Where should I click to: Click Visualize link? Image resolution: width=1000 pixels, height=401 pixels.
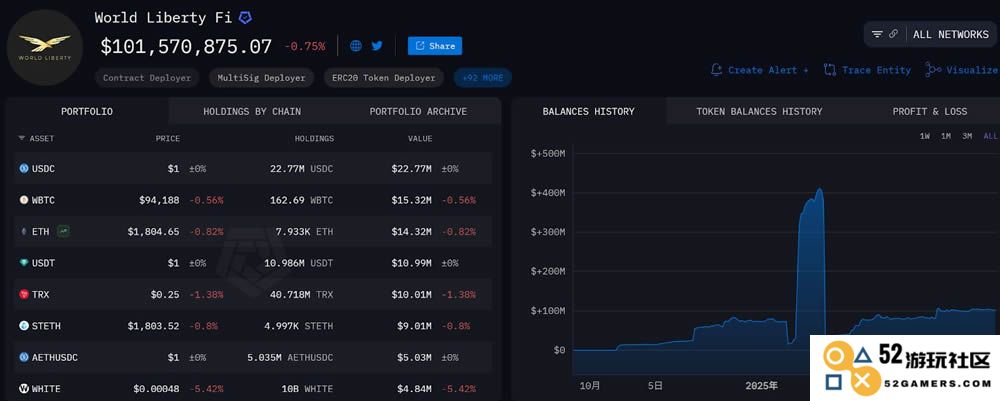972,70
